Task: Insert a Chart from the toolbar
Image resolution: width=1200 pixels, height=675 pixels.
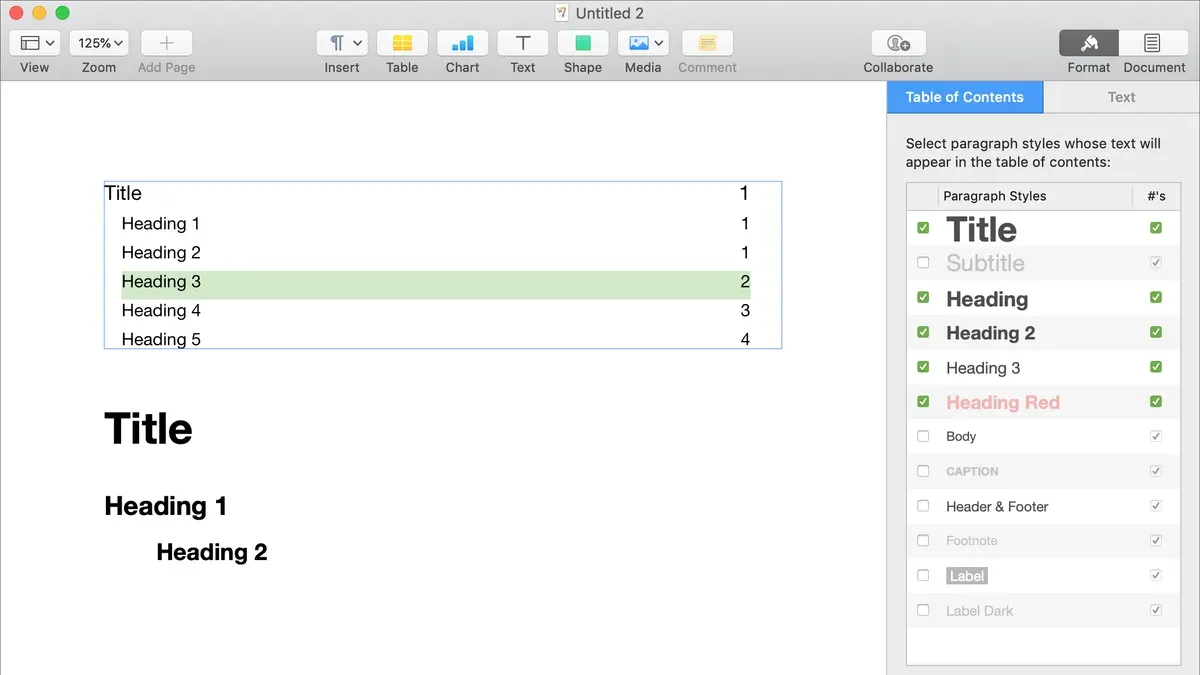Action: click(462, 43)
